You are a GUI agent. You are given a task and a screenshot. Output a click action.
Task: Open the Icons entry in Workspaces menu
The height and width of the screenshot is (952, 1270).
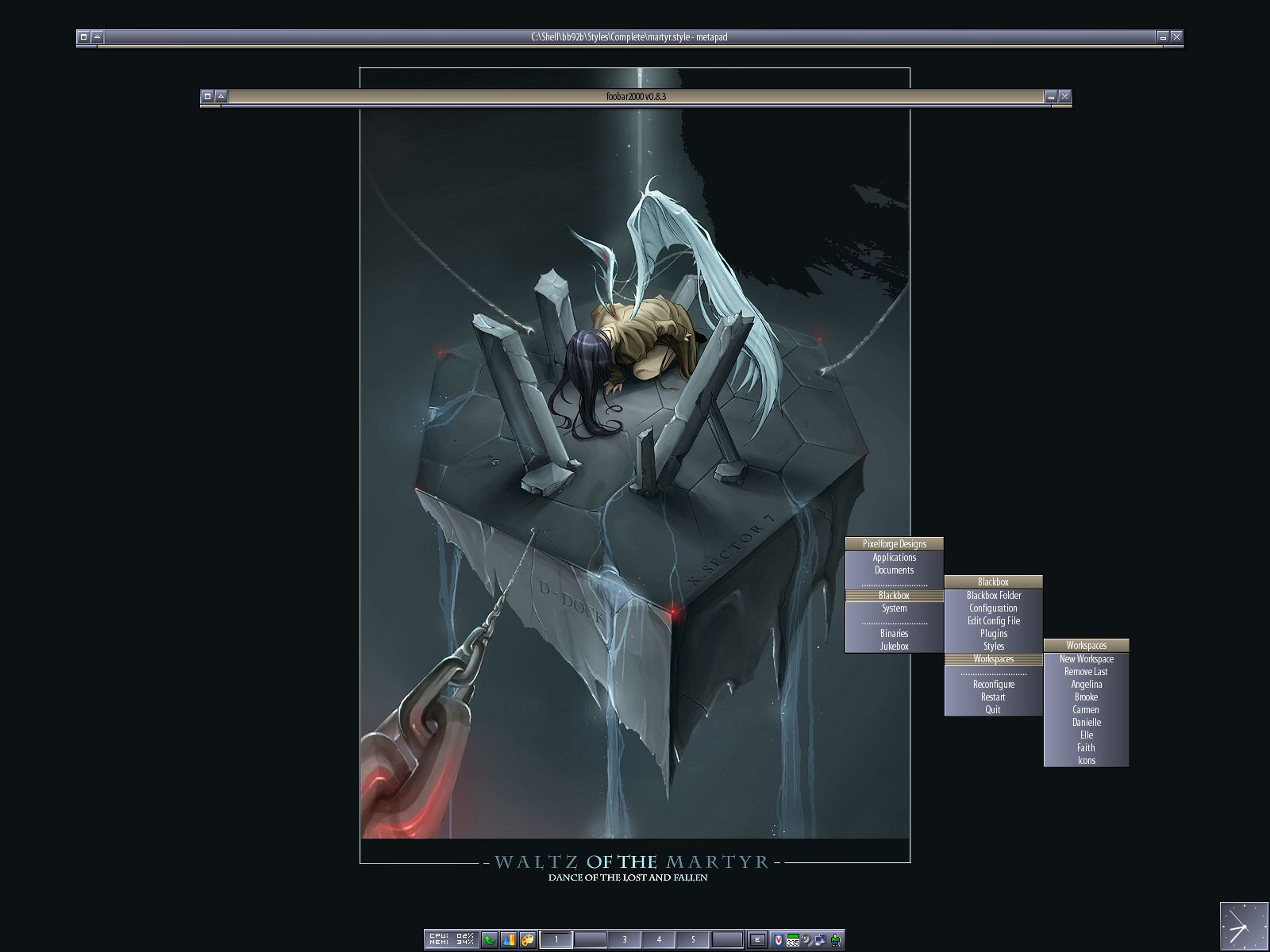click(x=1086, y=761)
